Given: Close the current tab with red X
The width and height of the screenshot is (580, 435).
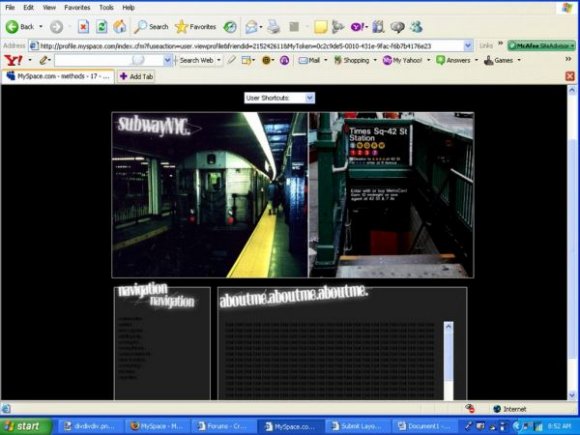Looking at the screenshot, I should click(570, 76).
